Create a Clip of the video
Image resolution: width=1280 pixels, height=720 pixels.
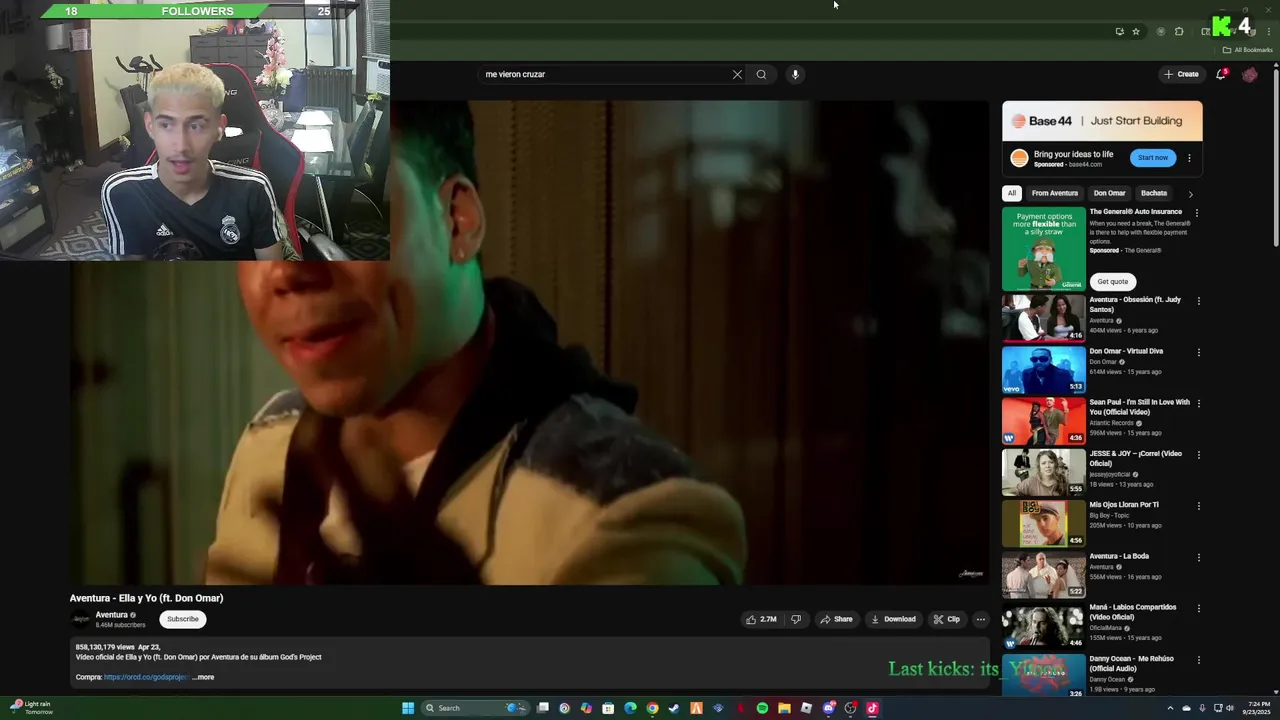click(x=947, y=619)
